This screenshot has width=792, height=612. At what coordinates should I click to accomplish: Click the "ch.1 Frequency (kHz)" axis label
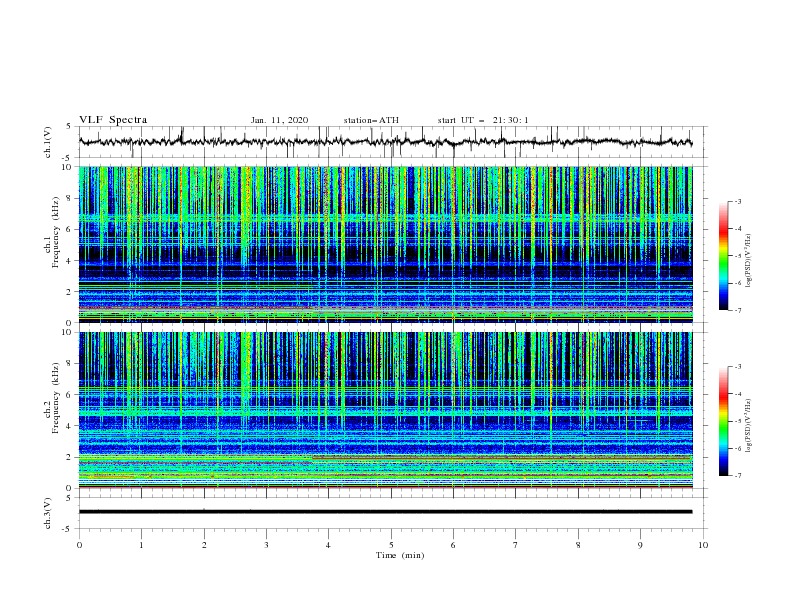(x=52, y=232)
